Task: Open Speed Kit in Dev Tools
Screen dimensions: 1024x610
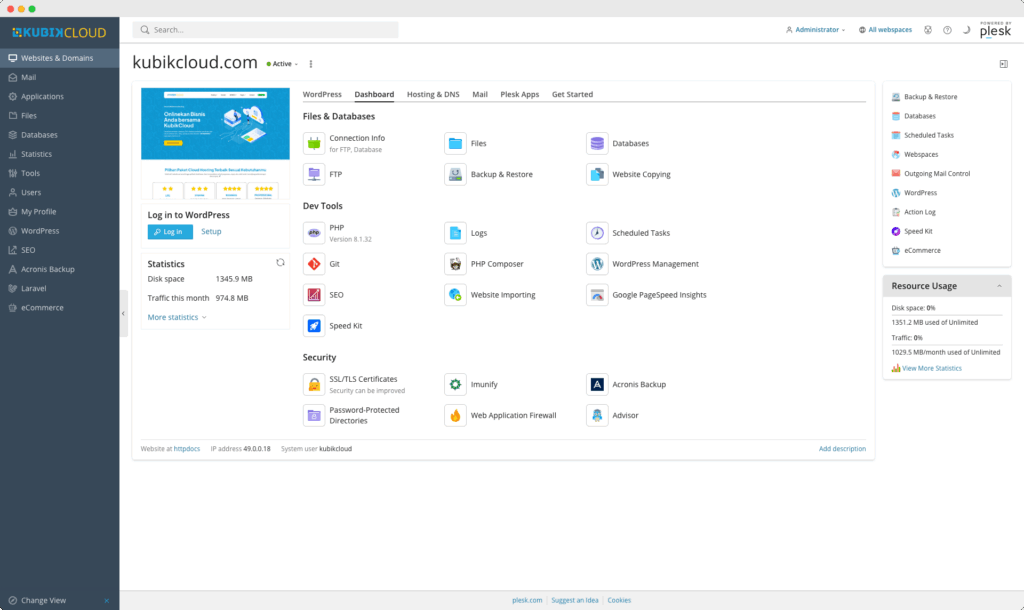Action: 332,326
